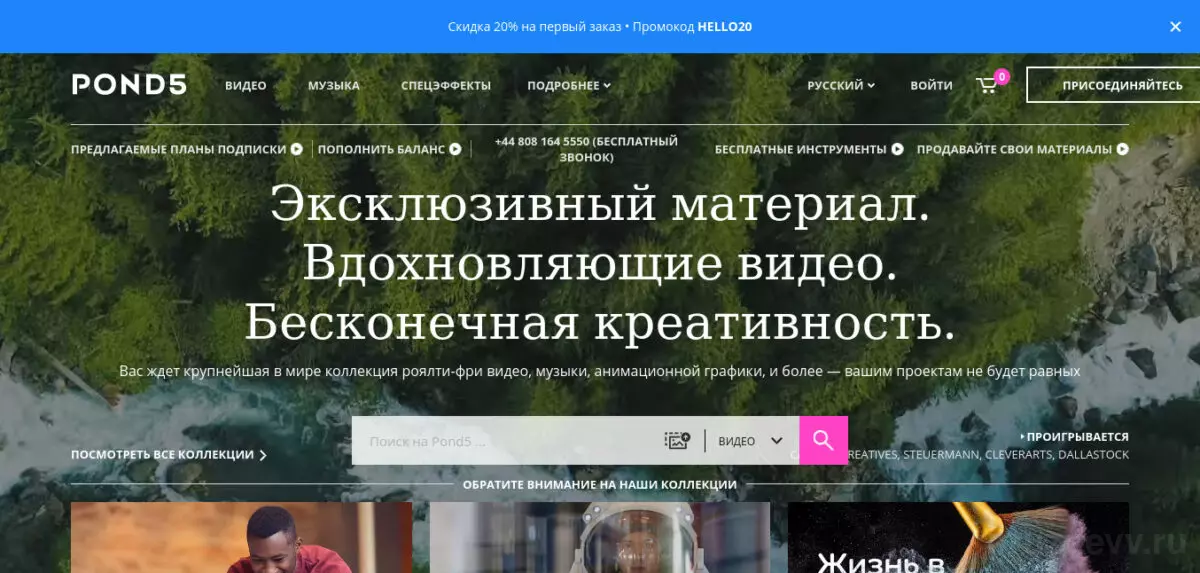Open the Видео media type dropdown in search
Viewport: 1200px width, 573px height.
tap(750, 441)
